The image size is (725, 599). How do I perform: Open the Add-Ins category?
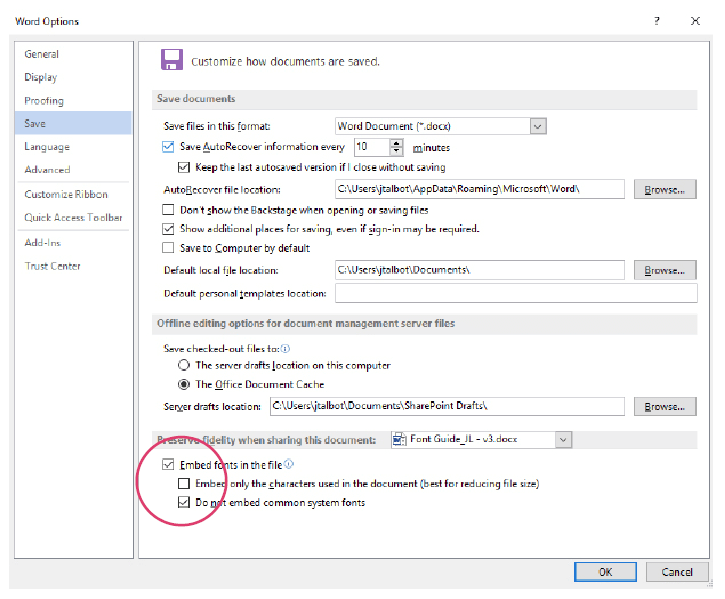pos(73,242)
